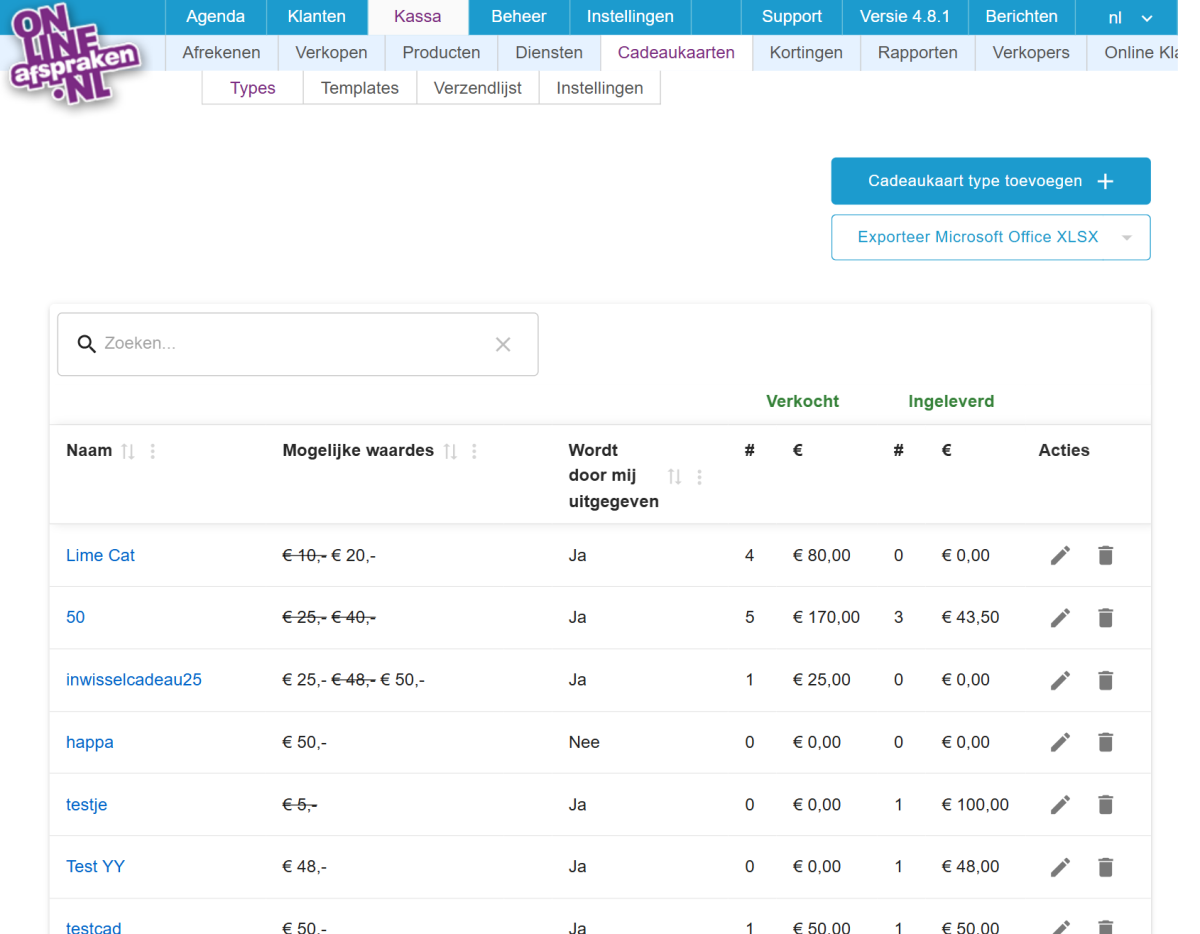1200x934 pixels.
Task: Sort table by Naam column arrows
Action: [x=128, y=452]
